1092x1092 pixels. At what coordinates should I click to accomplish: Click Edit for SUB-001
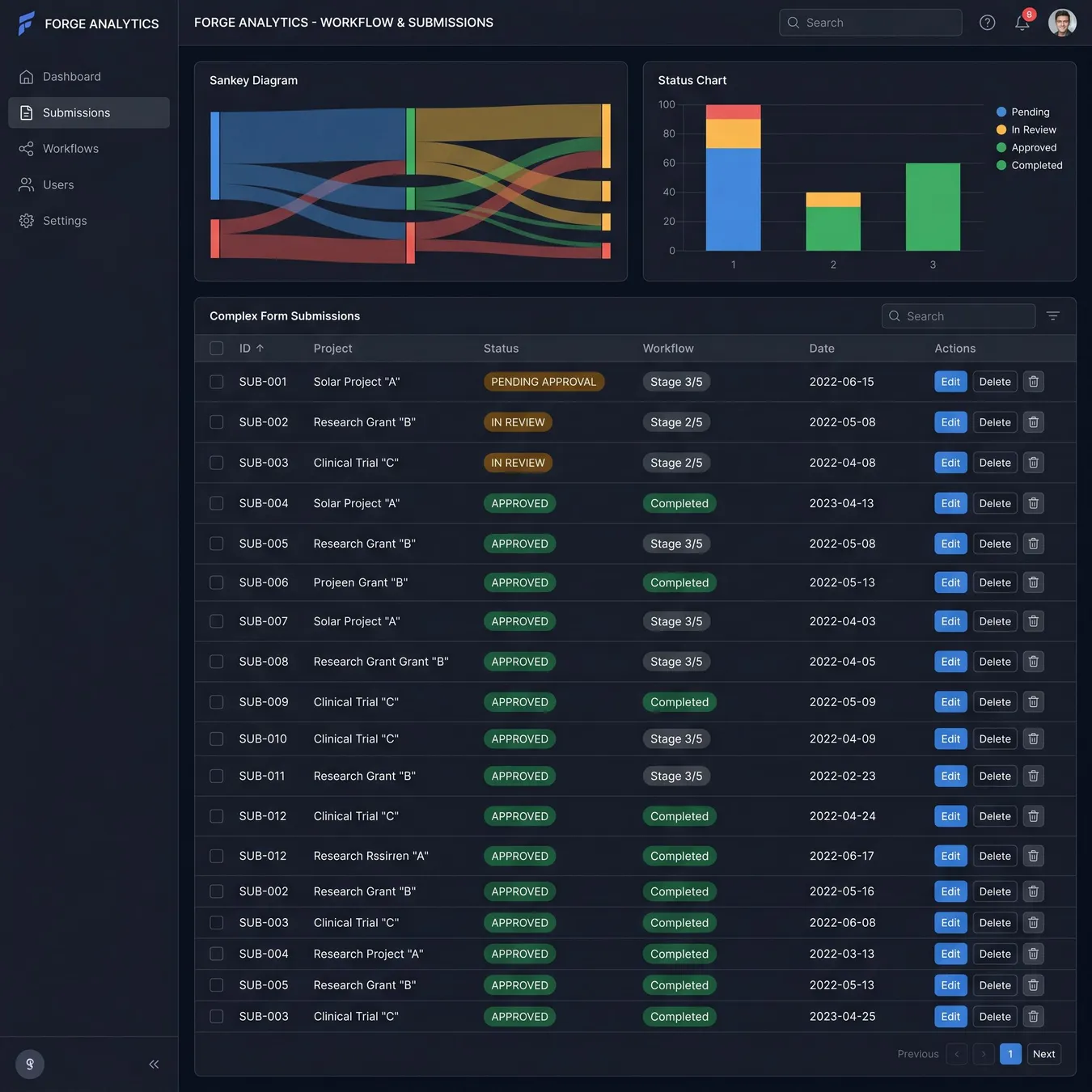click(950, 382)
